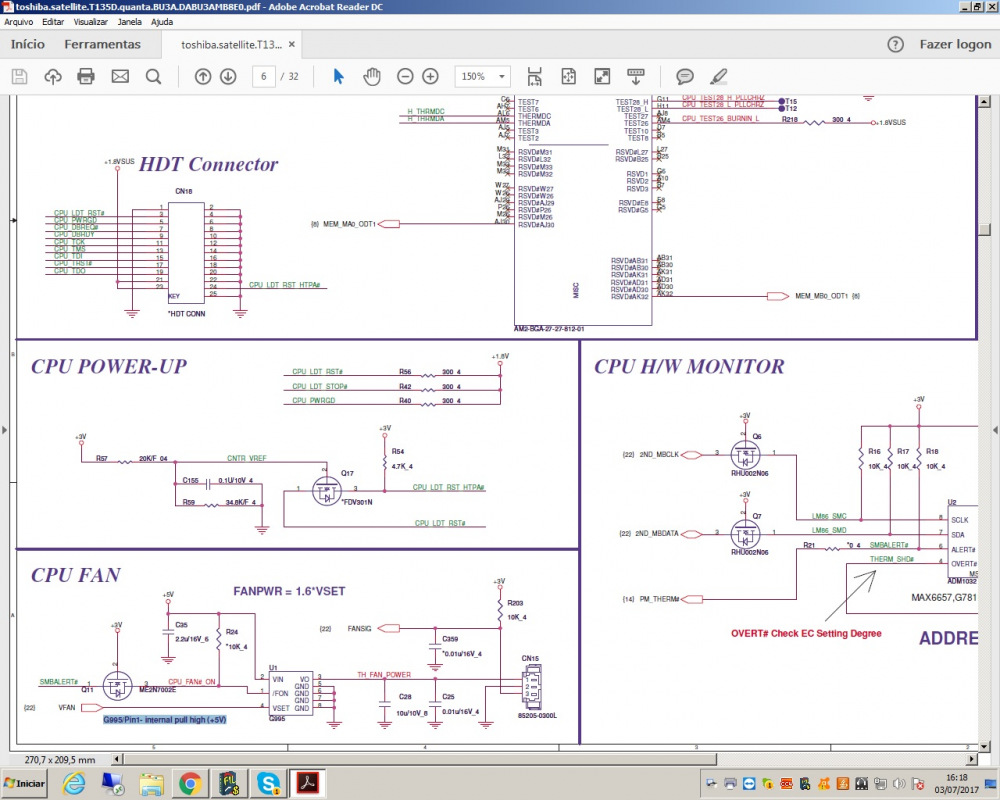Open the add comment tool

click(685, 77)
